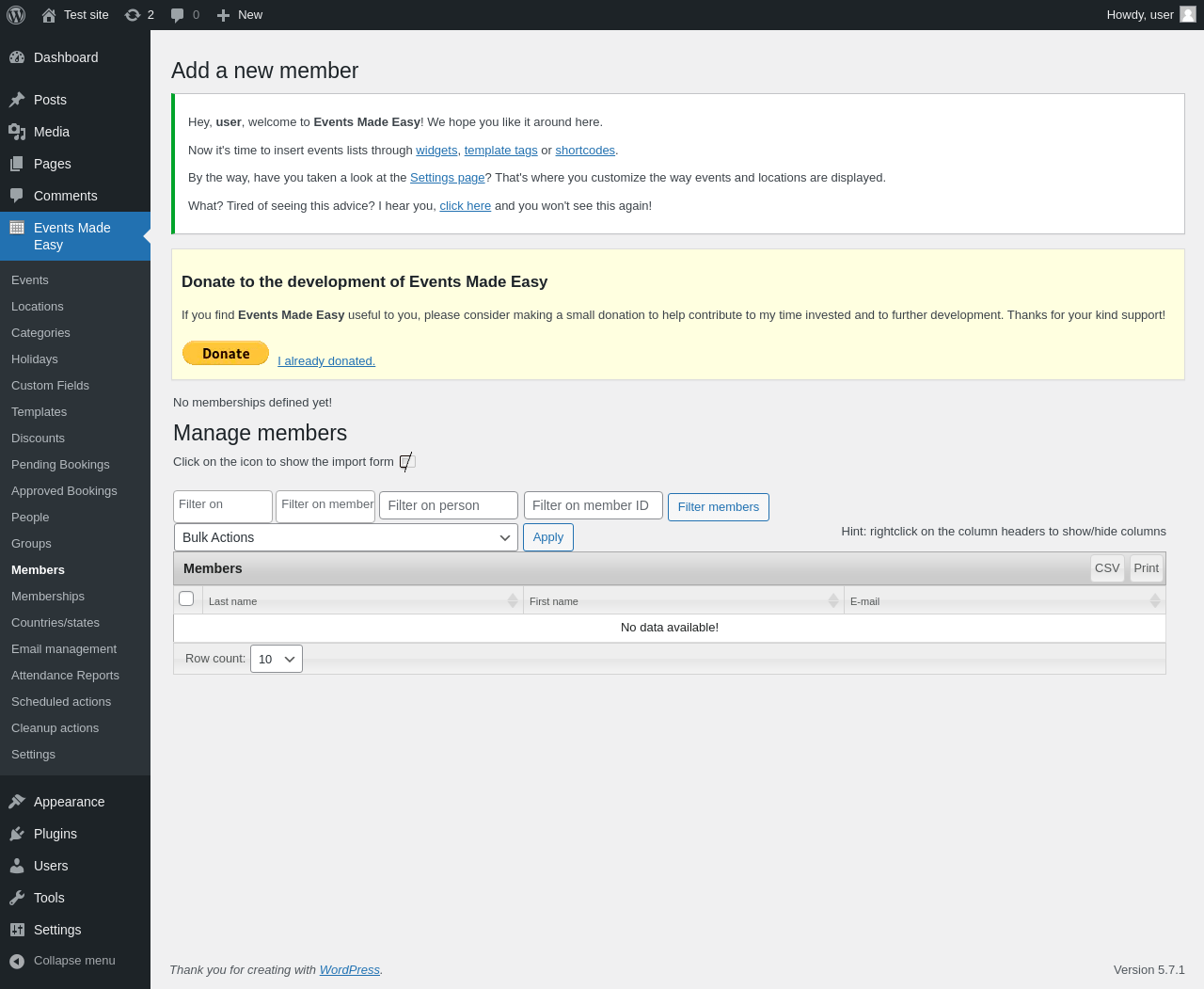Click Howdy, user account menu

(x=1151, y=15)
